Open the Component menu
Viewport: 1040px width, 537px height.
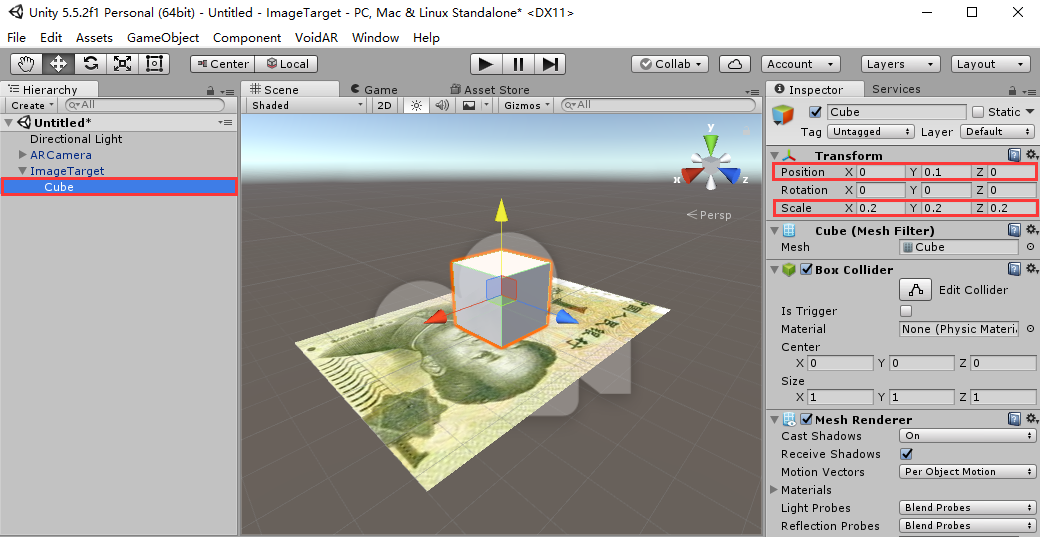click(x=247, y=38)
